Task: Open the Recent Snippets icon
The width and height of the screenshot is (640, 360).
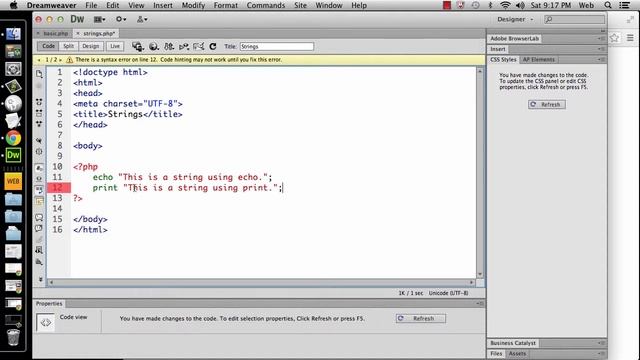Action: [x=39, y=250]
